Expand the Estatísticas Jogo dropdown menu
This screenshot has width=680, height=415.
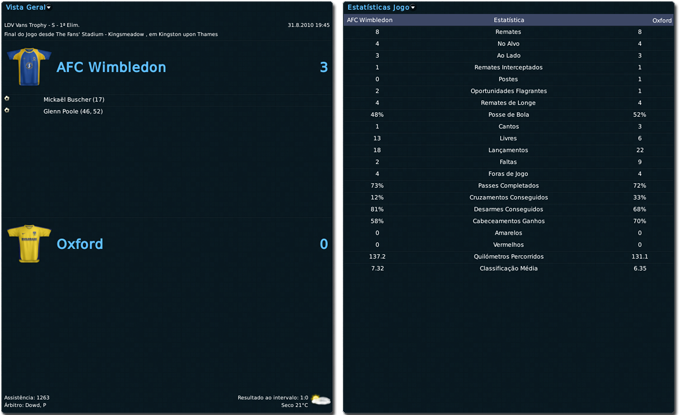pos(381,7)
